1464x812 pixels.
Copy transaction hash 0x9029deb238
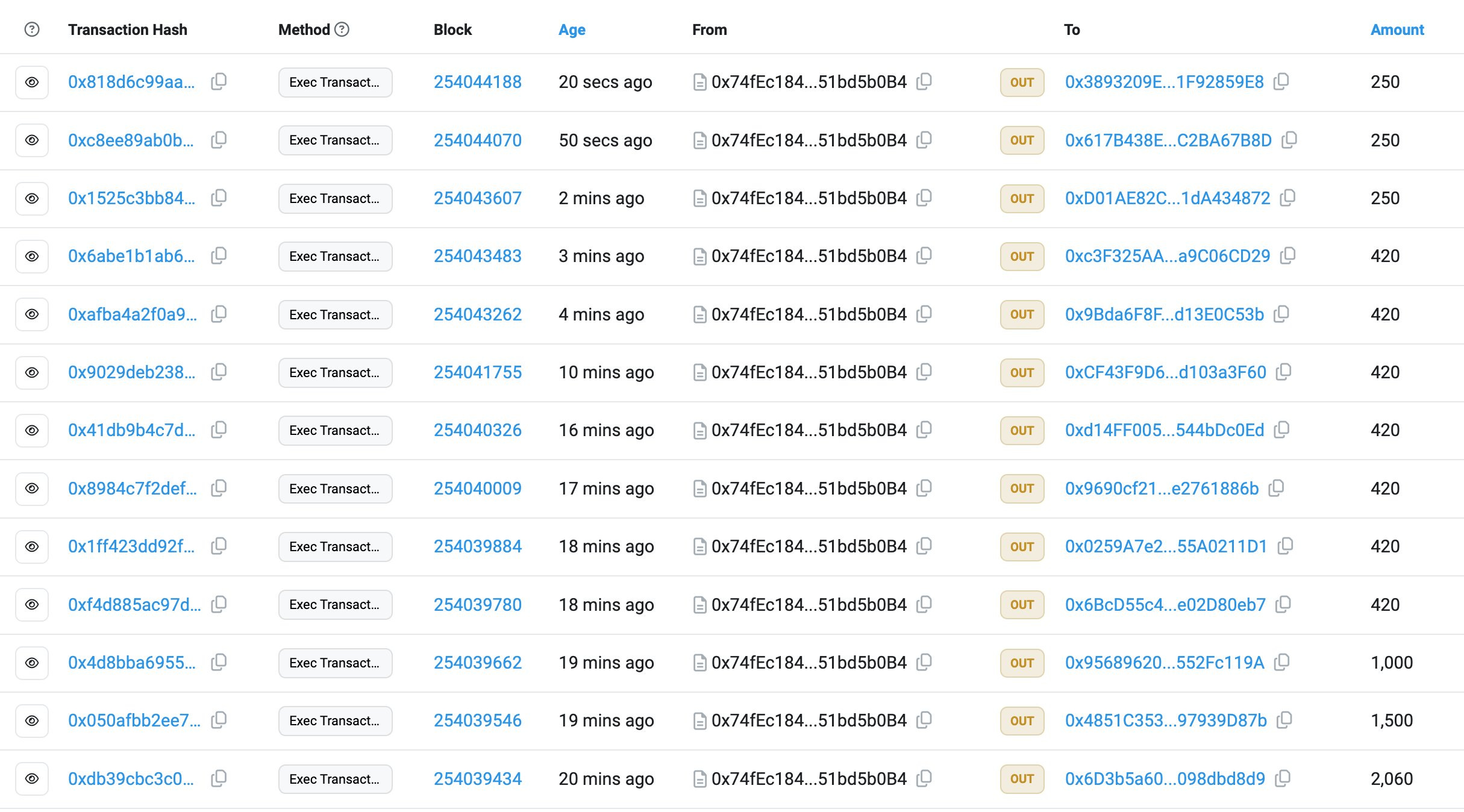tap(219, 372)
